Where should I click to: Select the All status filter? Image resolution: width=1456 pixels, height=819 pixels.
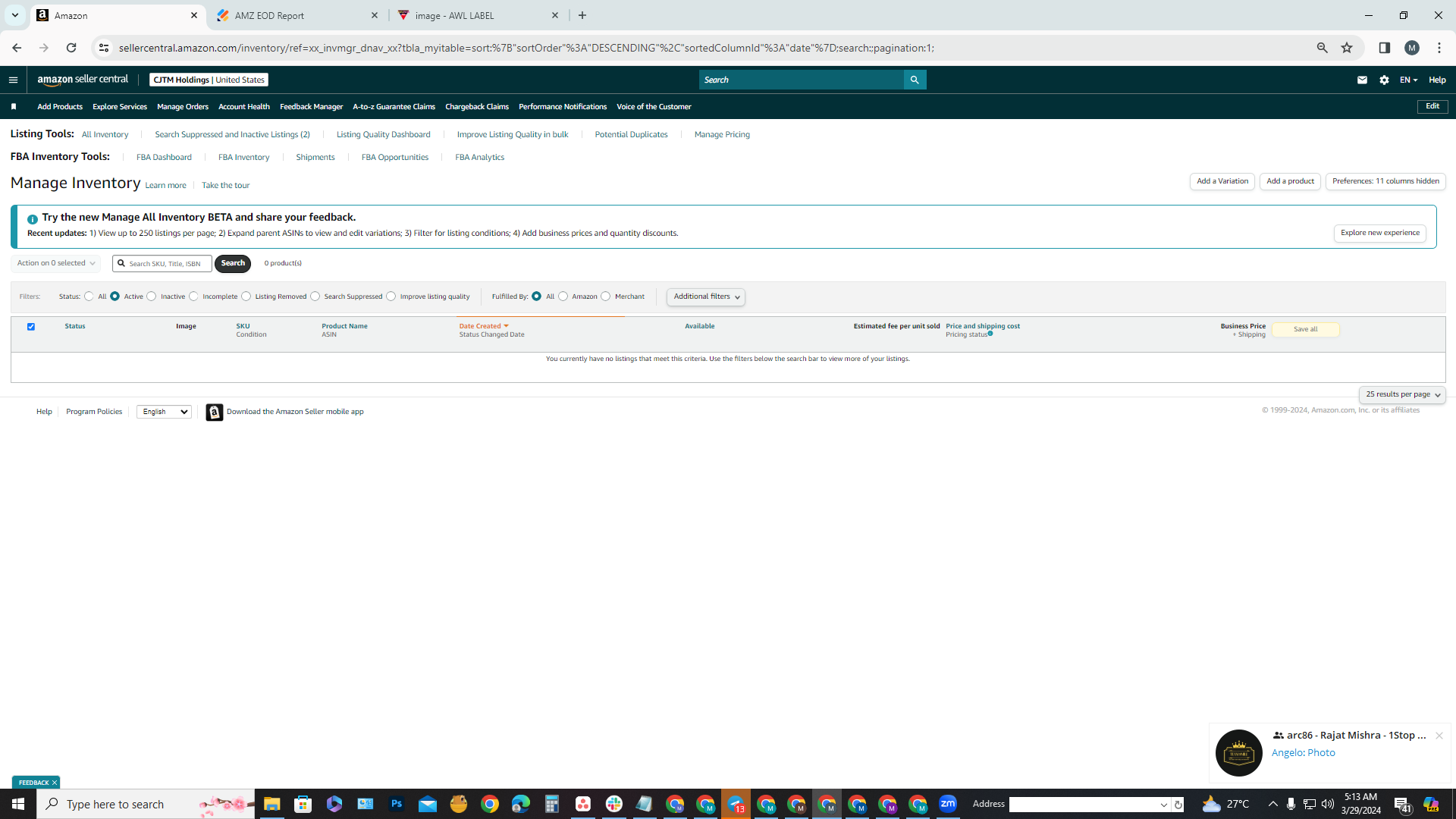click(x=89, y=297)
